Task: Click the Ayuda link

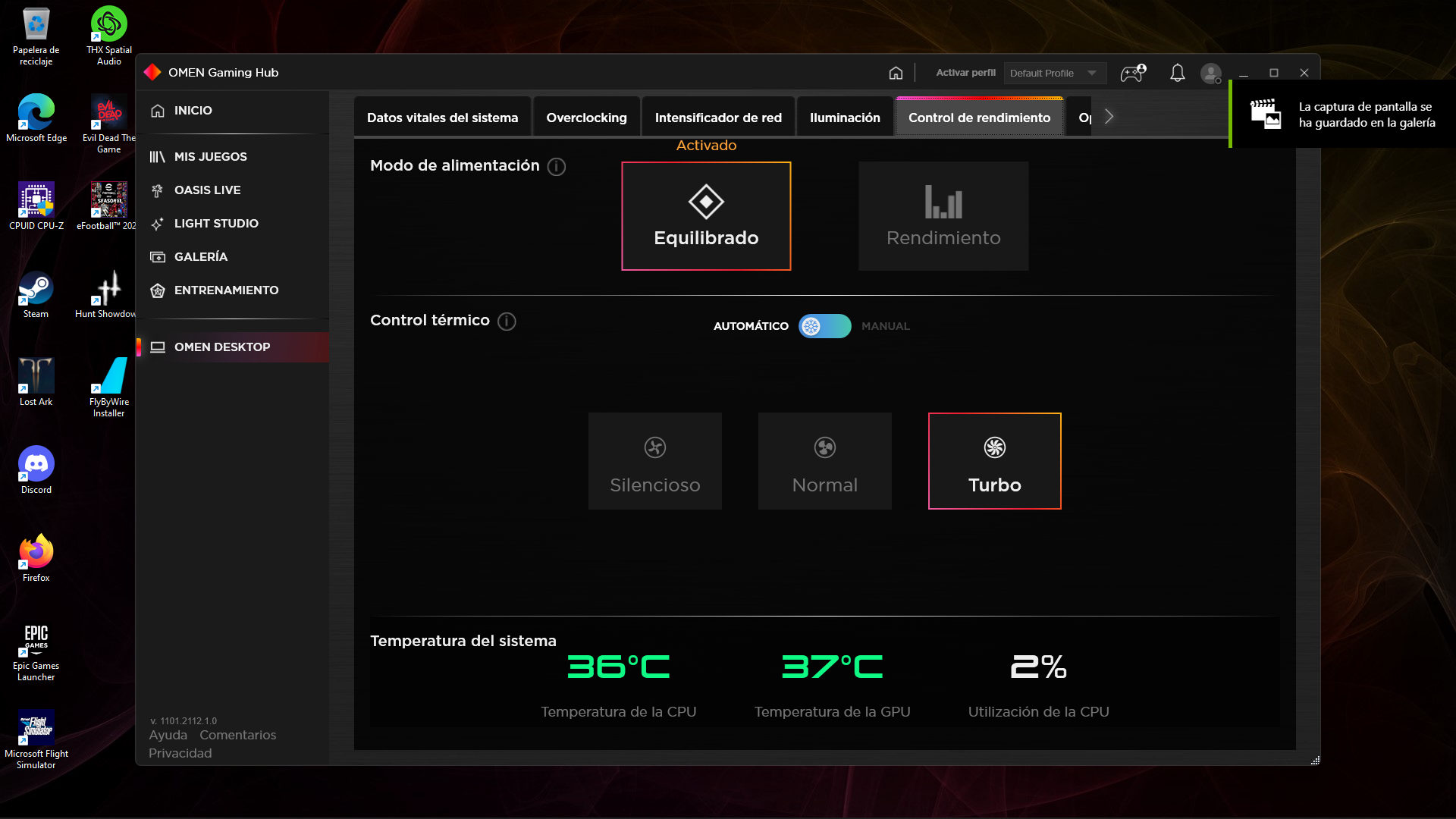Action: (168, 735)
